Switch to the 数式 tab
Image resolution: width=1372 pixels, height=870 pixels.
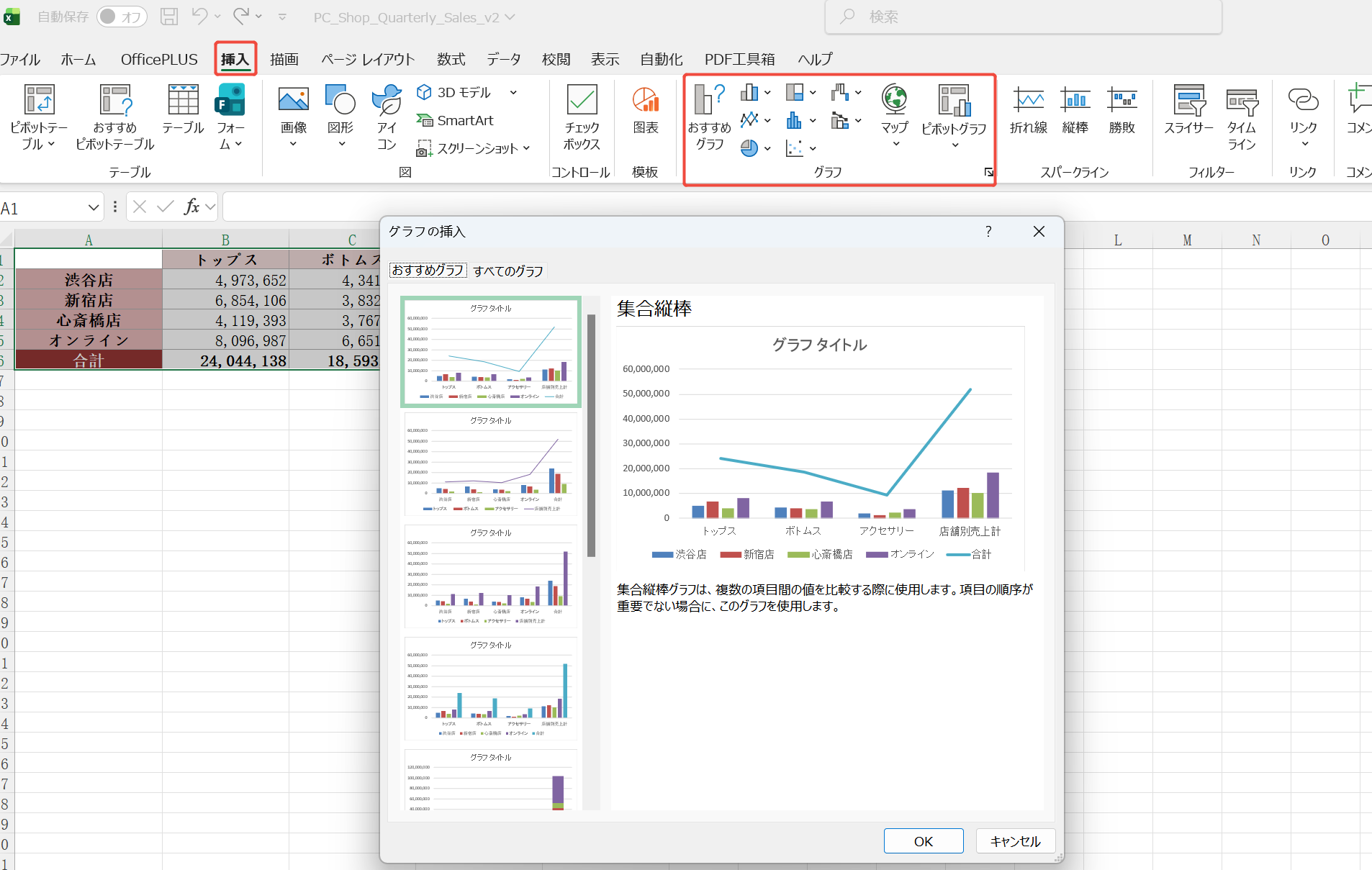coord(451,59)
